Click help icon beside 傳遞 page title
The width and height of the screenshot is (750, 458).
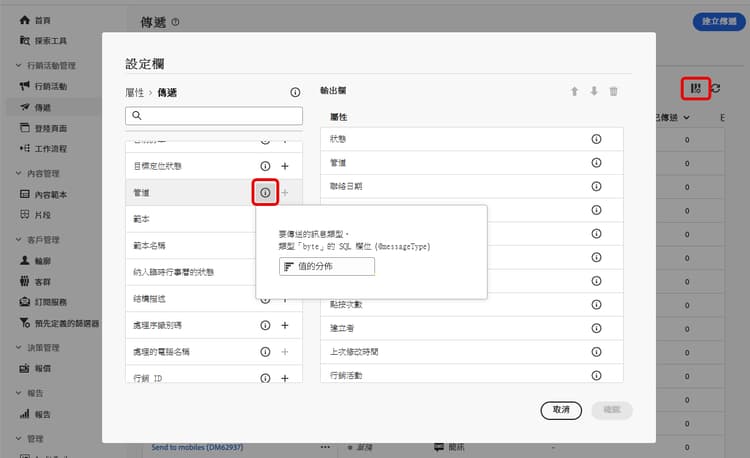(x=176, y=22)
